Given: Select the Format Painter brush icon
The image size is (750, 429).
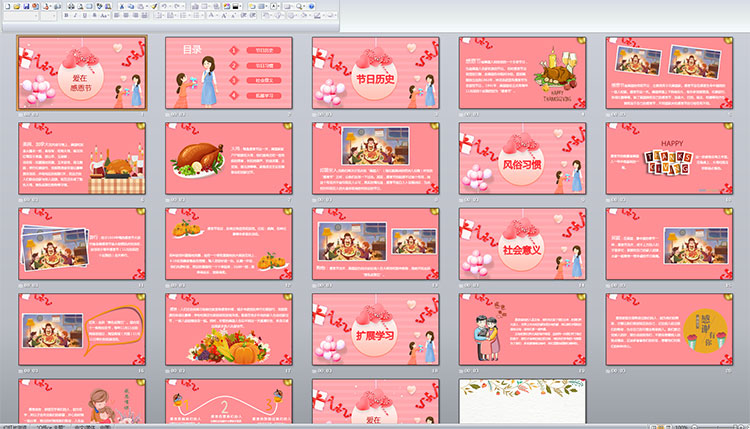Looking at the screenshot, I should (x=154, y=6).
